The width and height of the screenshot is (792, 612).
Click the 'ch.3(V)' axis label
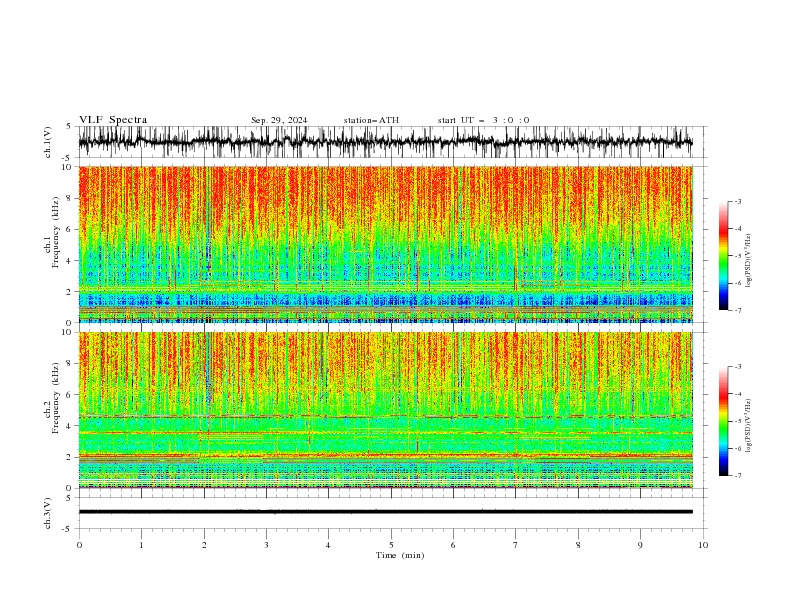click(48, 513)
